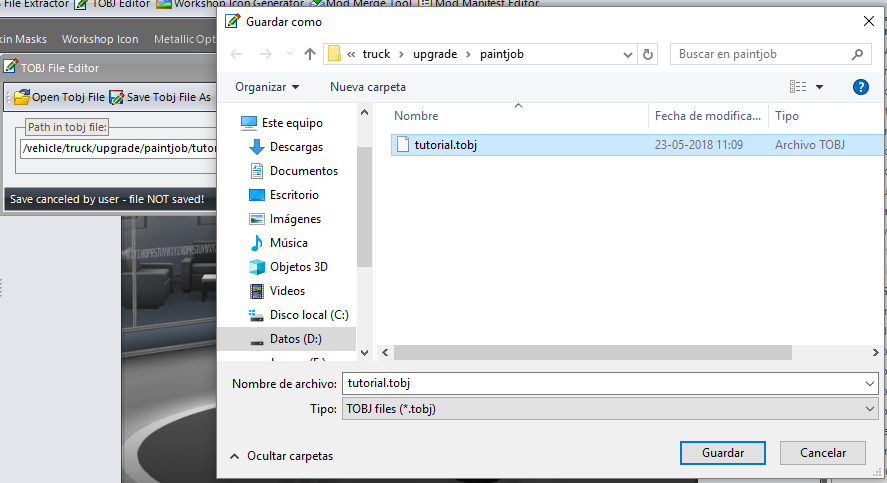Open the view options dropdown arrow
Image resolution: width=887 pixels, height=483 pixels.
pos(819,87)
